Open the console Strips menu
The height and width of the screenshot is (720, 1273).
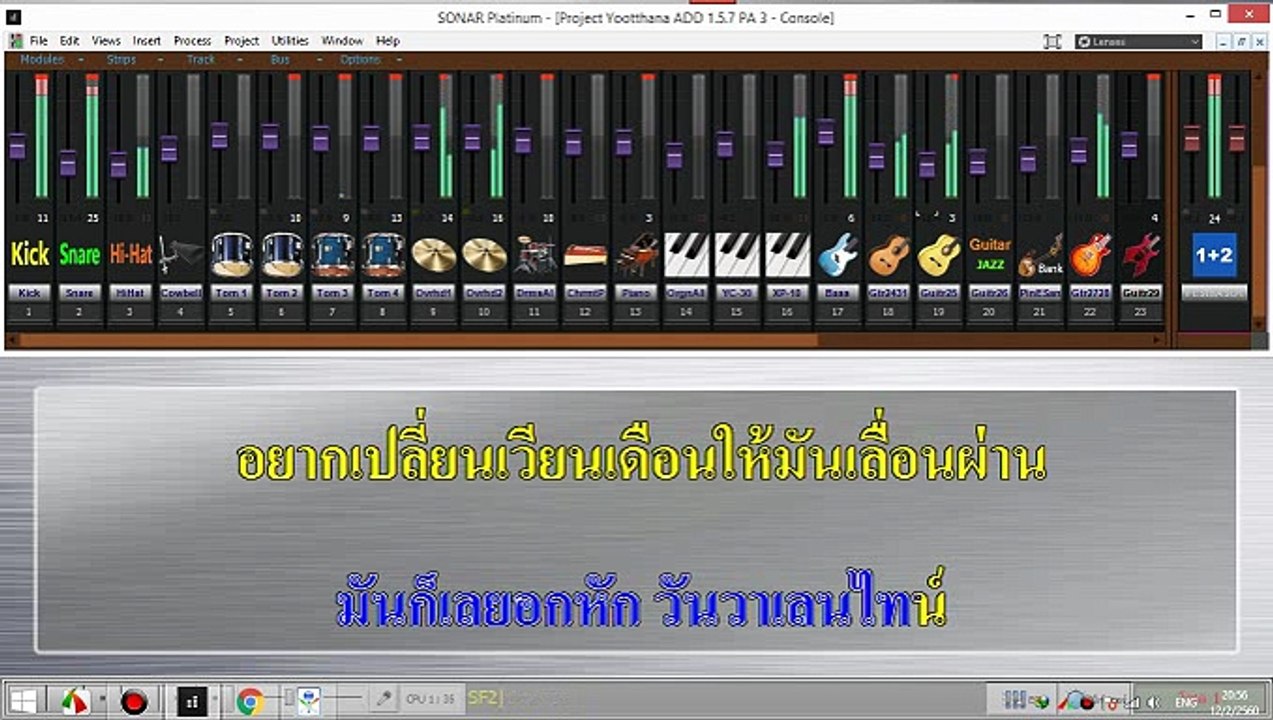point(121,60)
